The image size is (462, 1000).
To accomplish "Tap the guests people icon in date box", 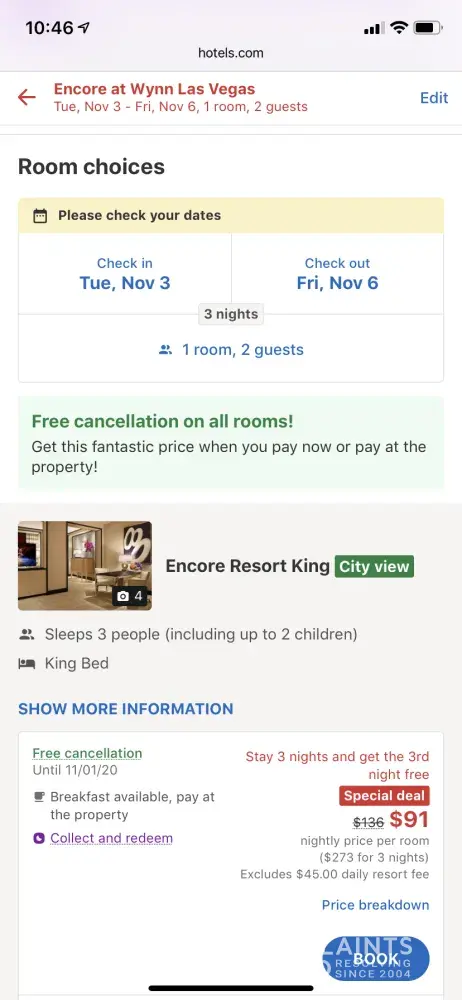I will coord(165,349).
